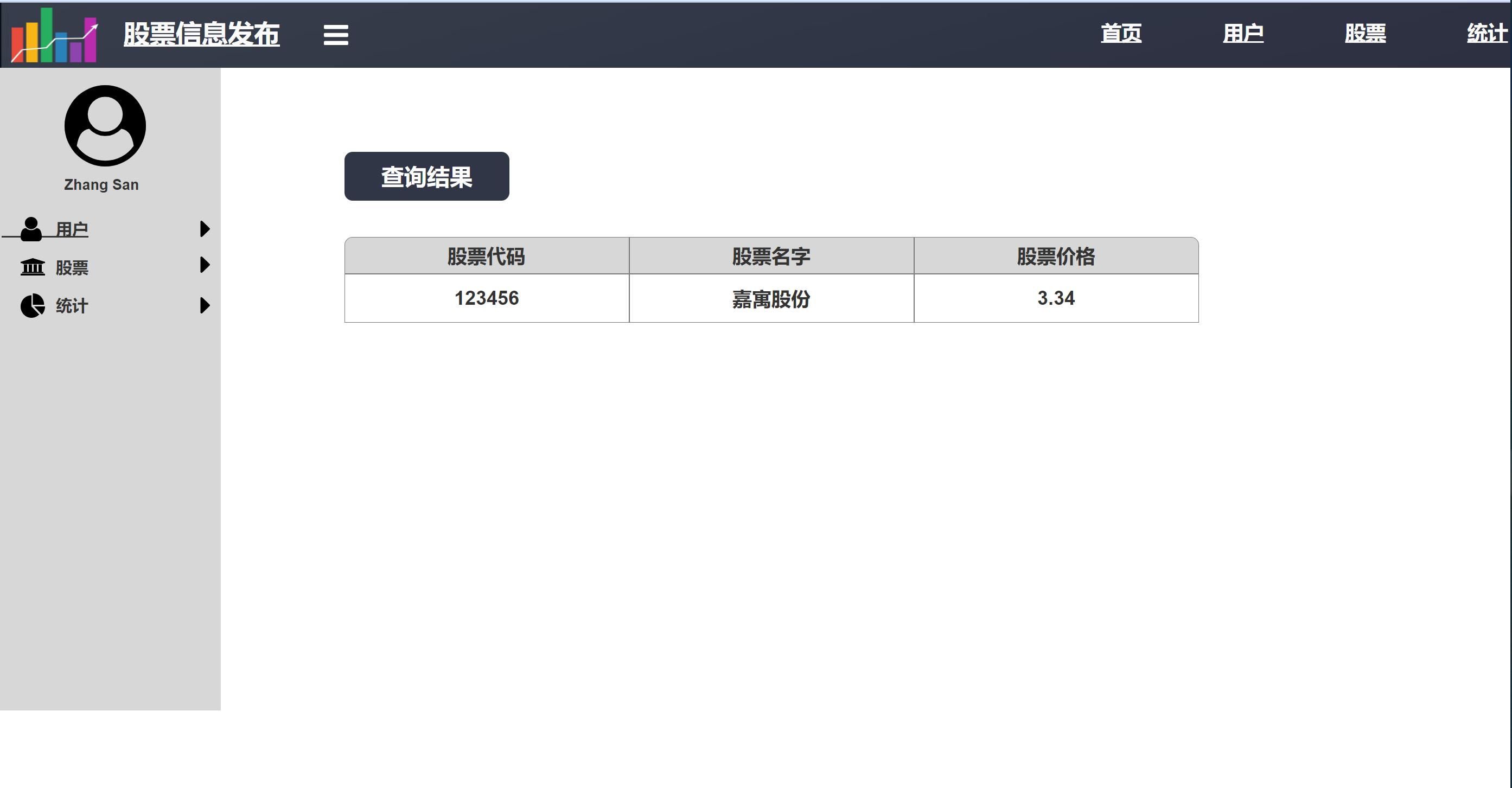Open 统计 in top navigation

pyautogui.click(x=1486, y=34)
